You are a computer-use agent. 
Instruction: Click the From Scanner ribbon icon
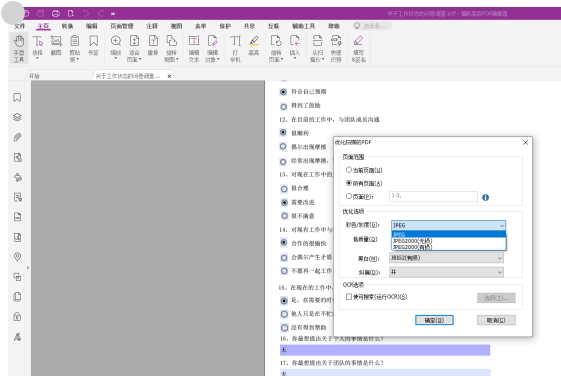[x=317, y=41]
